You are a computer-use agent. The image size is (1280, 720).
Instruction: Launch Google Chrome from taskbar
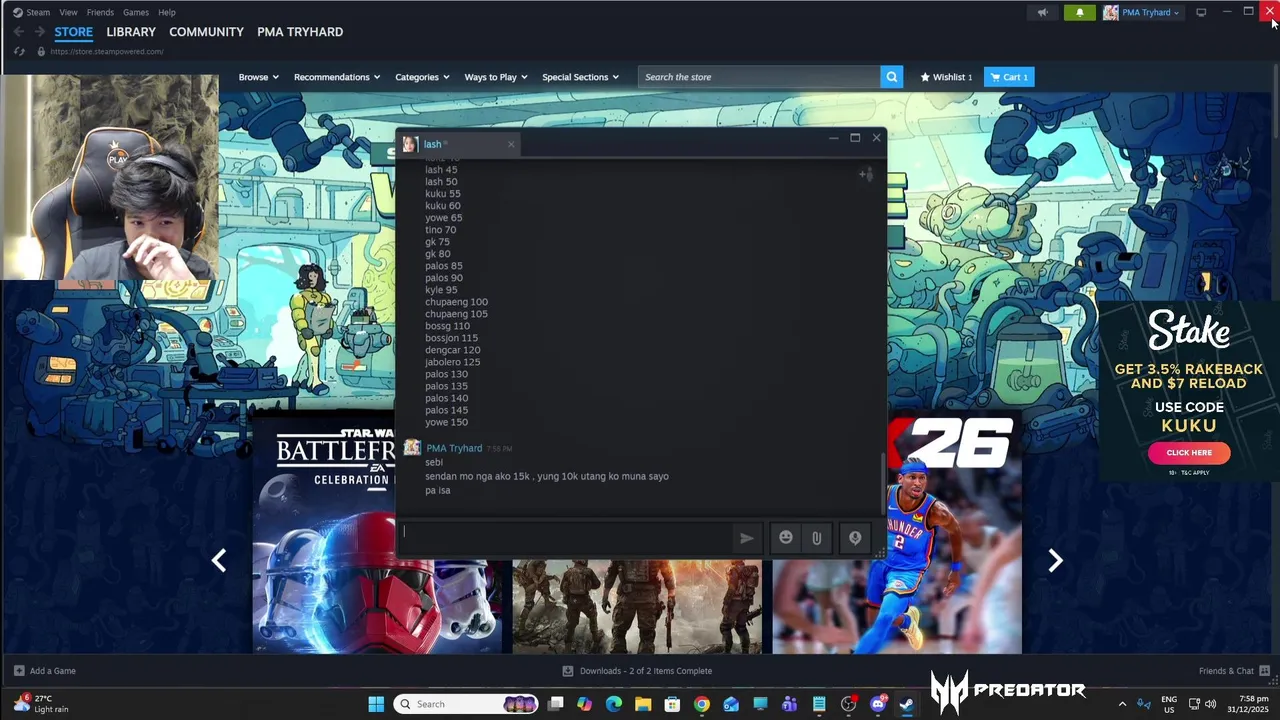point(702,704)
